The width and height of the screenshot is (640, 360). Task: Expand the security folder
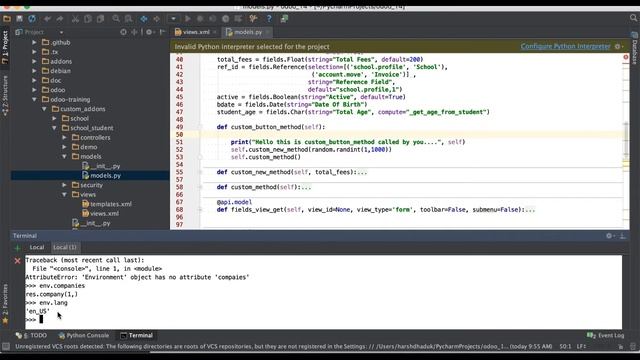64,185
